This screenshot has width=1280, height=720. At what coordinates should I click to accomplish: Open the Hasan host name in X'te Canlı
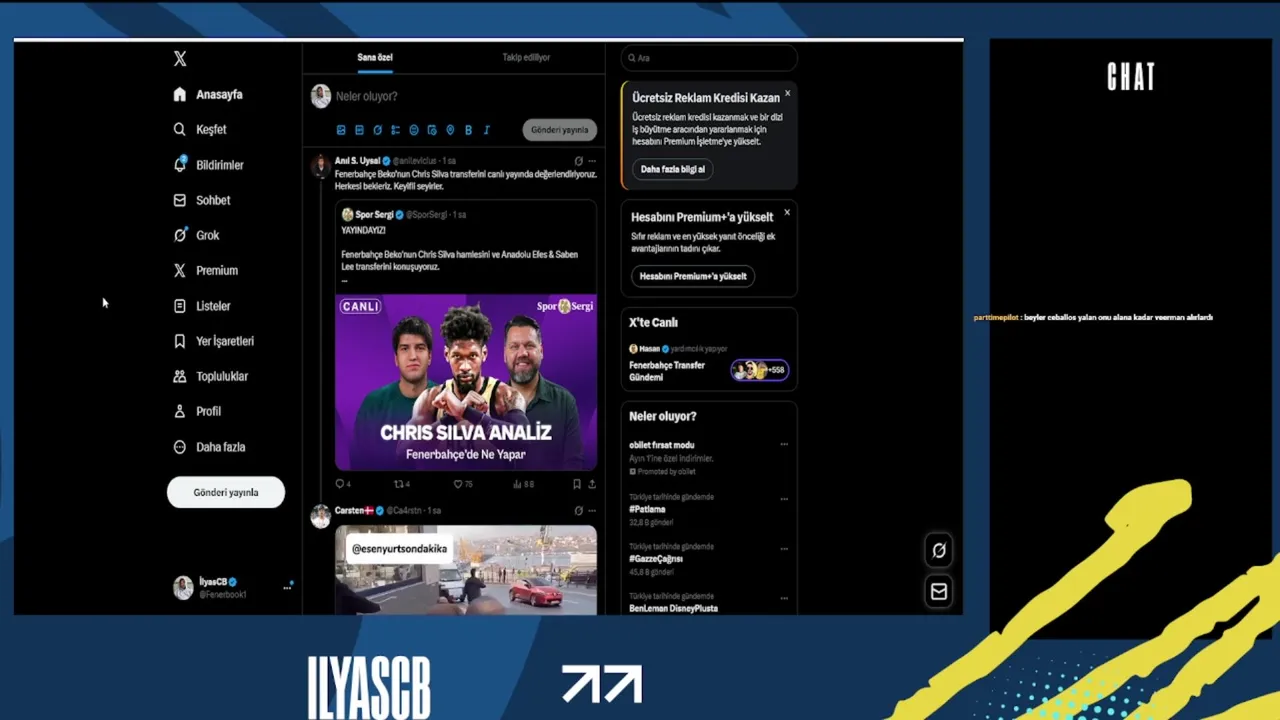click(x=650, y=349)
